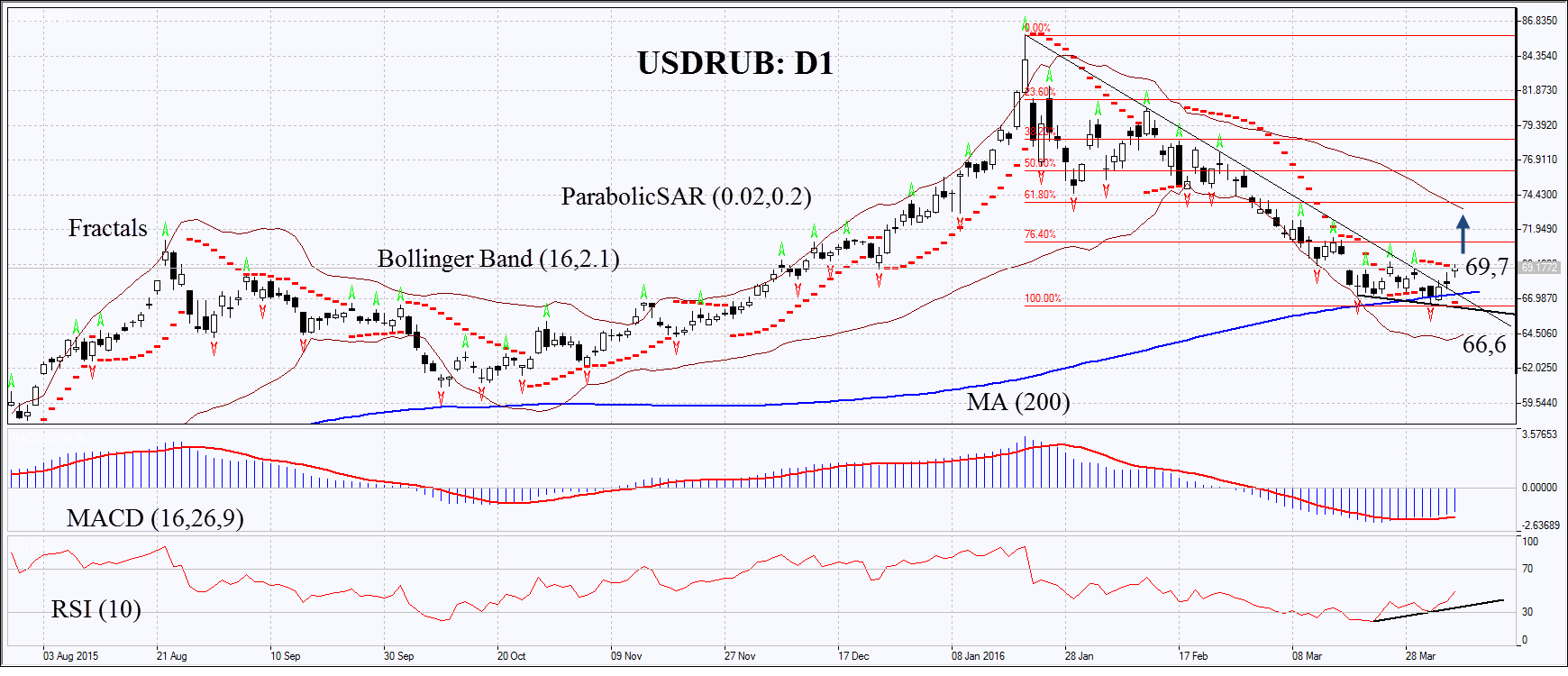Click the 08 Mar date label
The image size is (1568, 676).
(1307, 656)
